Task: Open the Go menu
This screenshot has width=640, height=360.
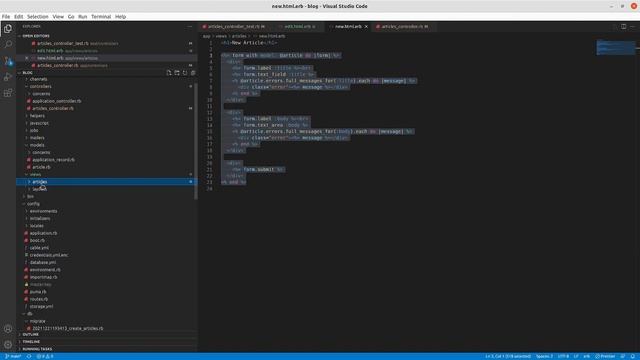Action: coord(71,17)
